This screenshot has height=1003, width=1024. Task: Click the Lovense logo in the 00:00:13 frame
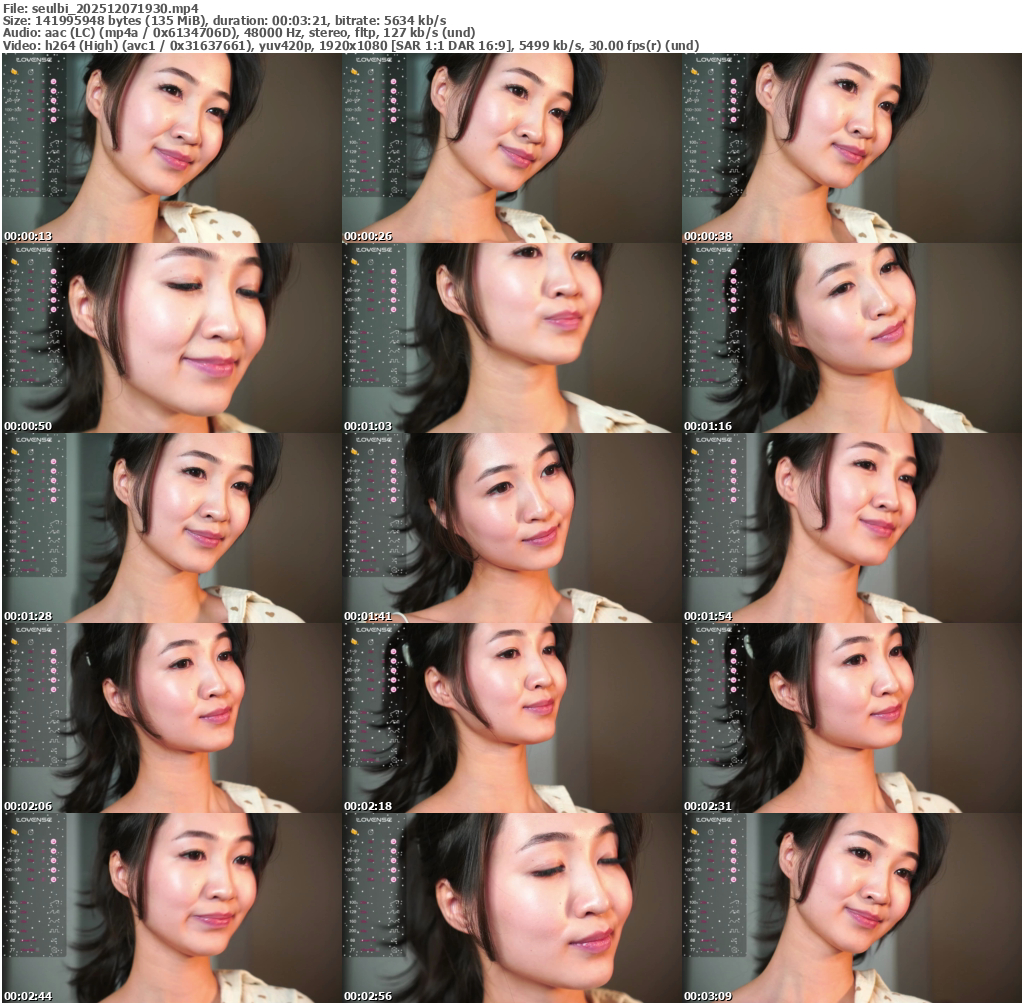pos(34,60)
